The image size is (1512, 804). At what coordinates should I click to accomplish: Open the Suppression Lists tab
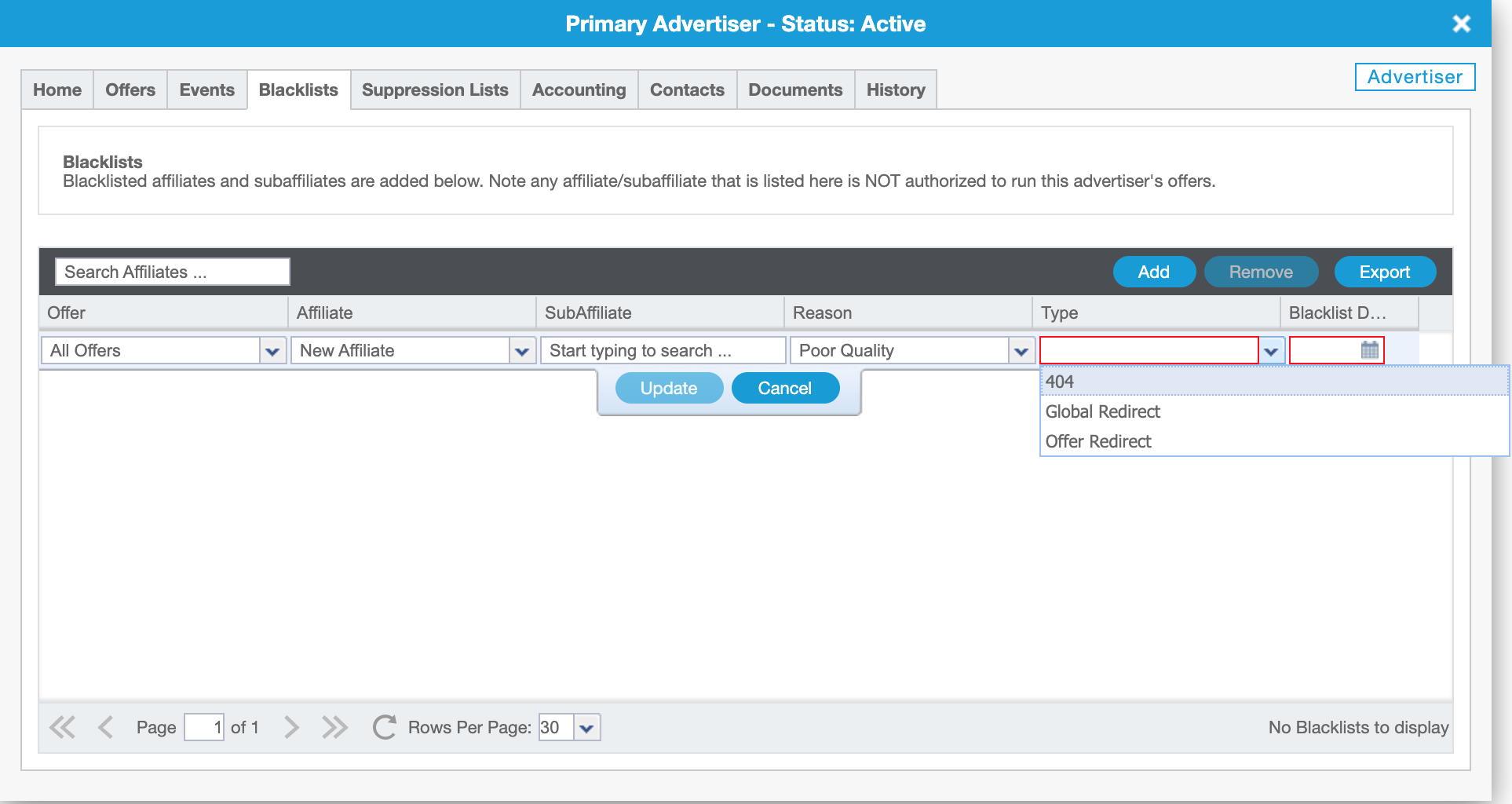tap(435, 90)
